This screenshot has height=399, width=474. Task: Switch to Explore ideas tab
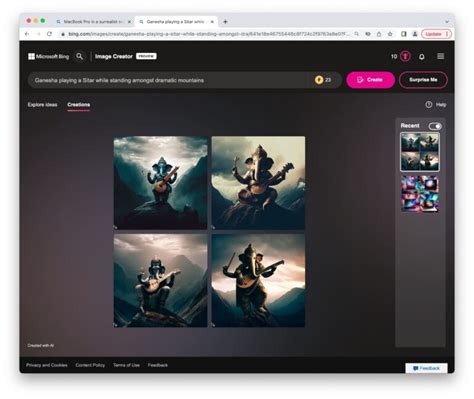[42, 105]
